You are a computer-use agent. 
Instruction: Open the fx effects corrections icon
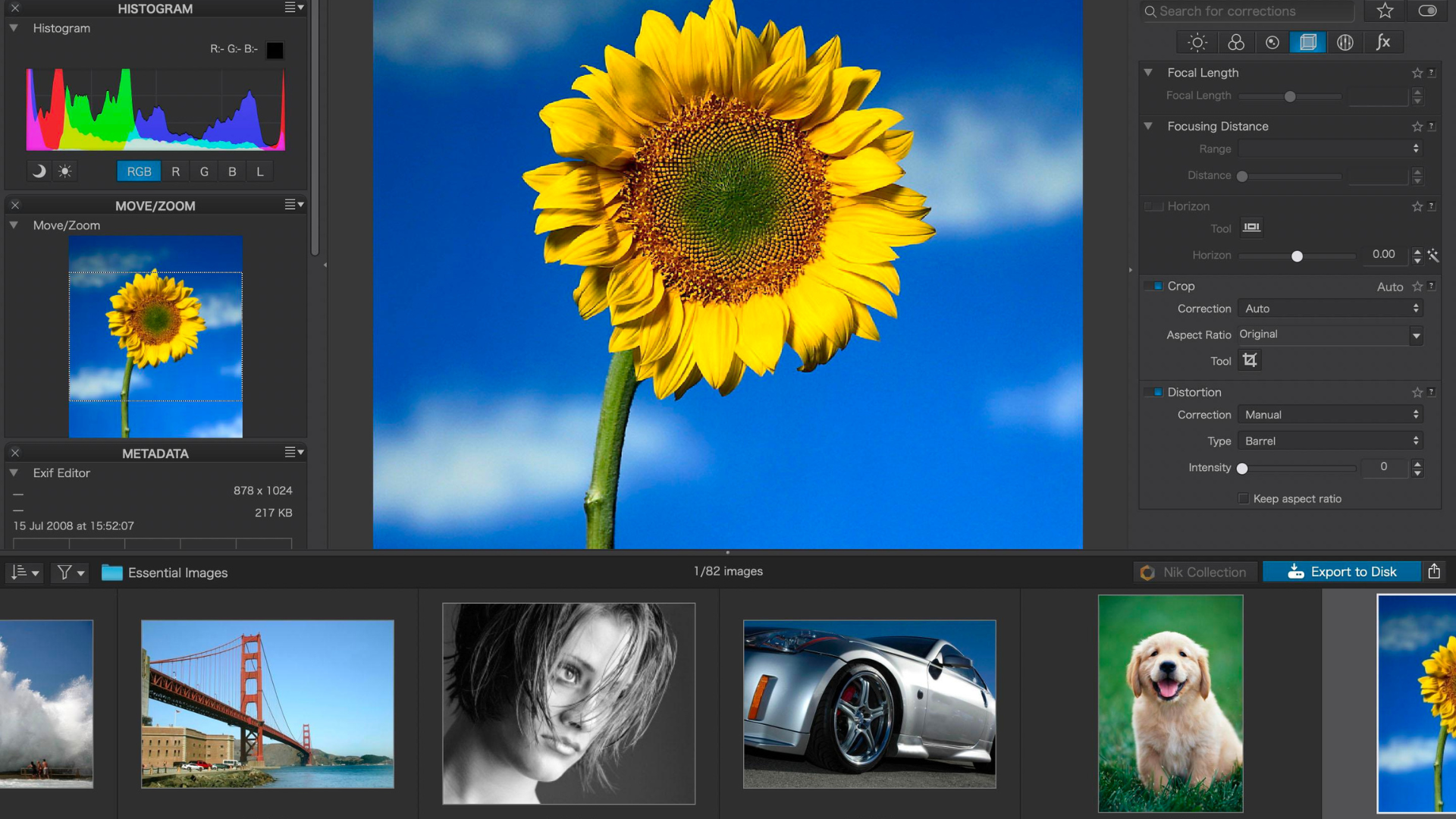(x=1383, y=42)
